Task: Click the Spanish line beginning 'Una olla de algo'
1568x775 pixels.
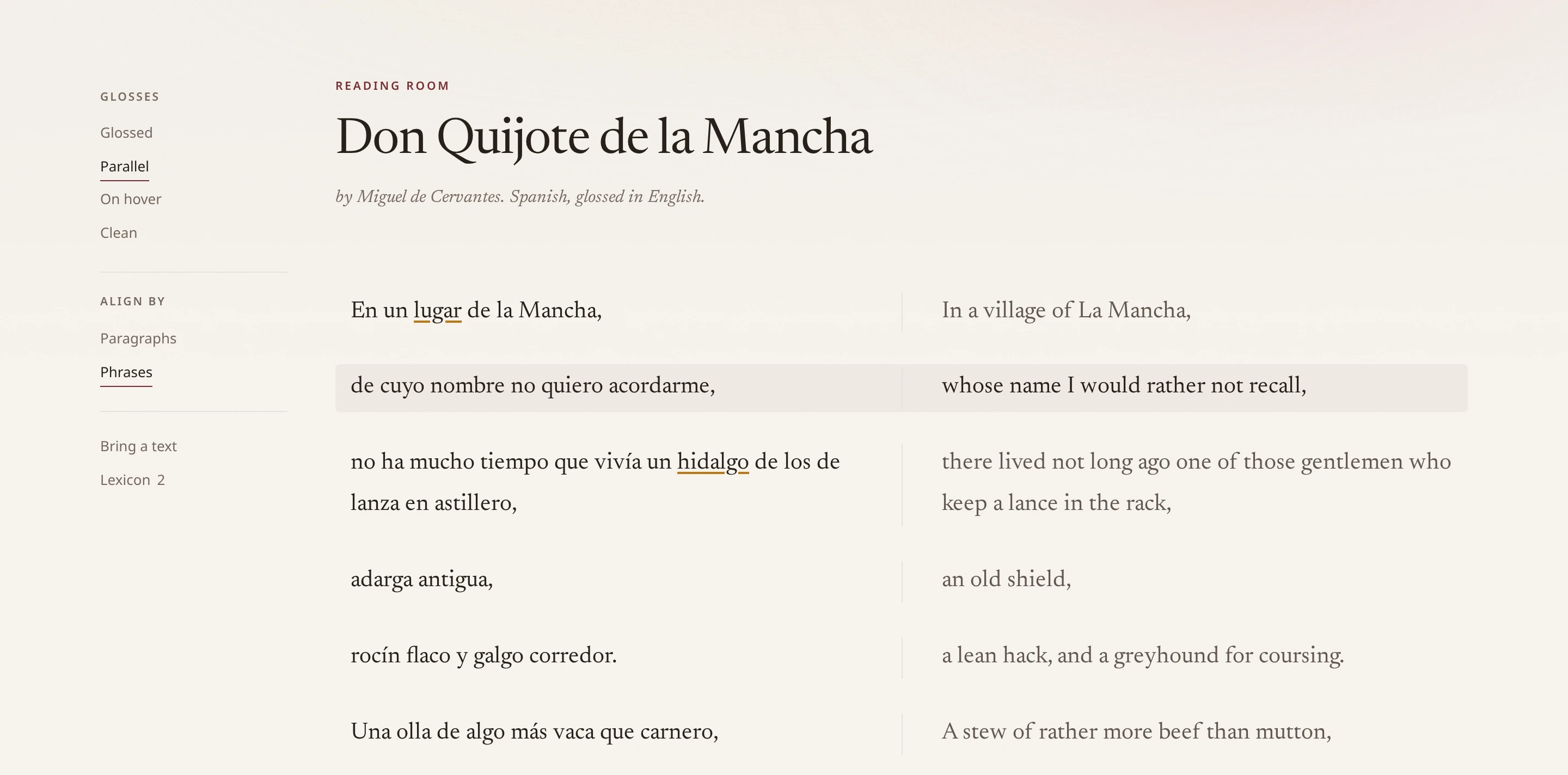Action: [535, 732]
